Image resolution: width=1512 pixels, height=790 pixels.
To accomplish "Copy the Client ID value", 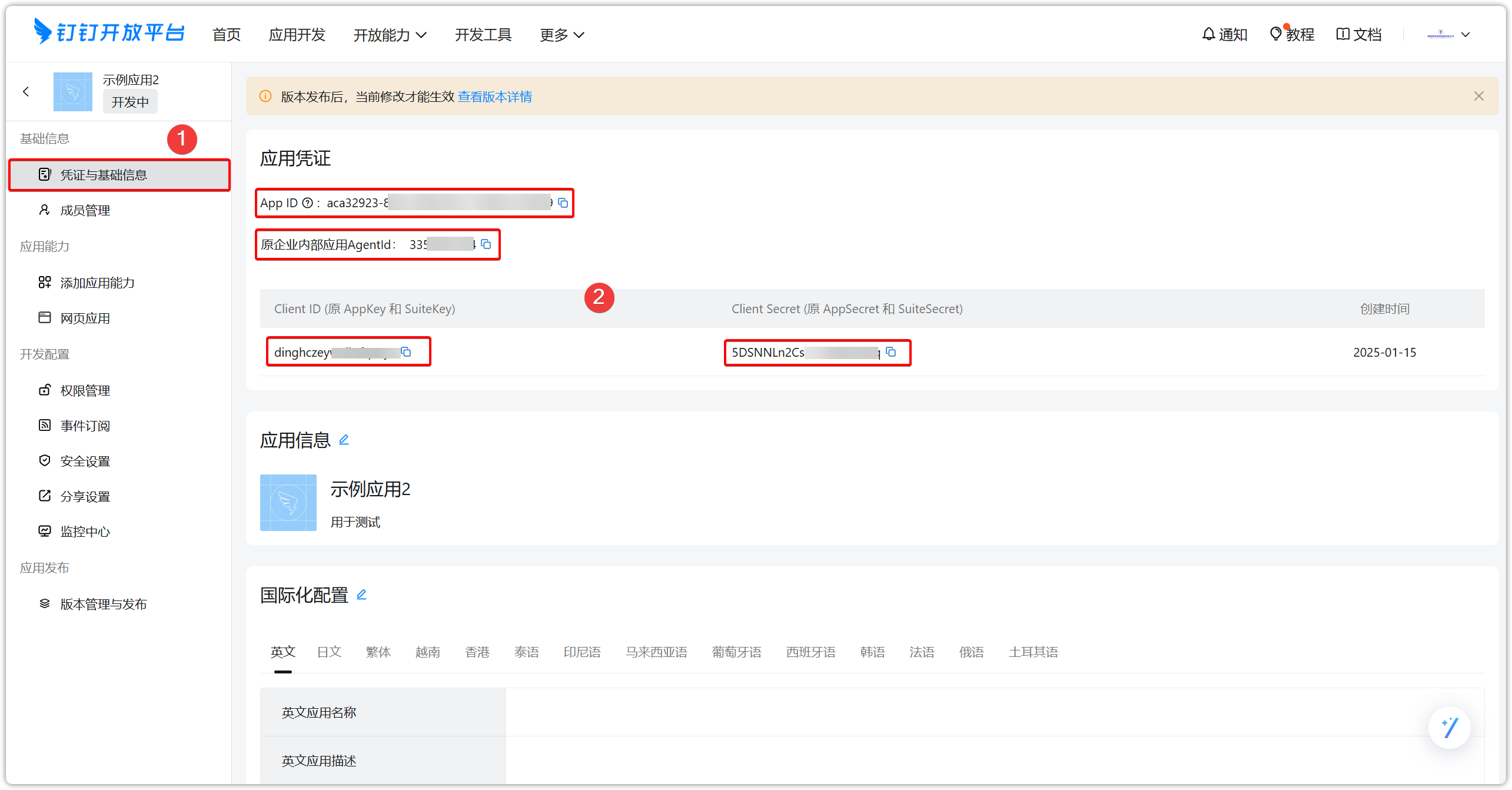I will [406, 352].
